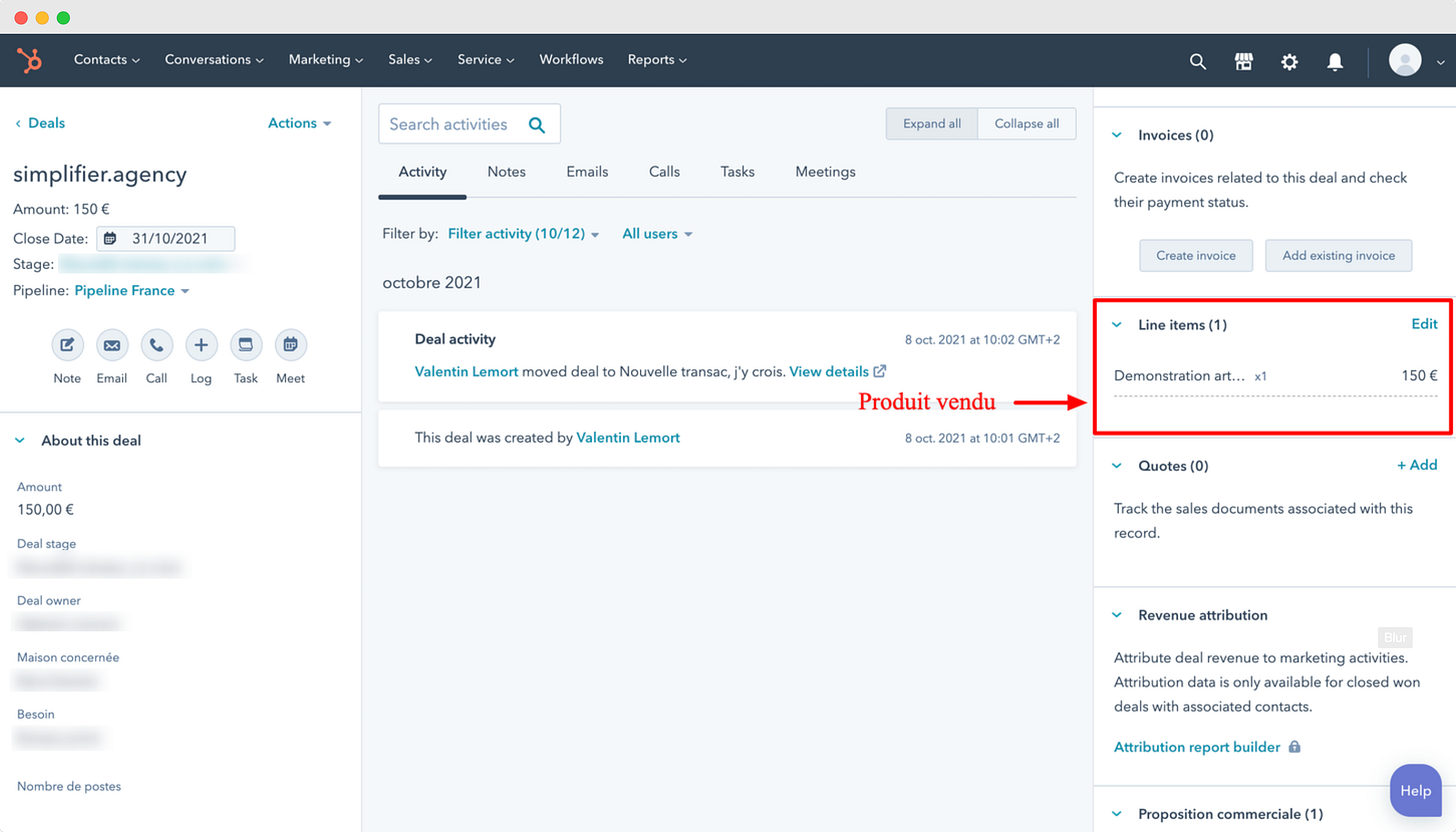Click the simplifier.agency deal title
Viewport: 1456px width, 832px height.
click(x=100, y=174)
